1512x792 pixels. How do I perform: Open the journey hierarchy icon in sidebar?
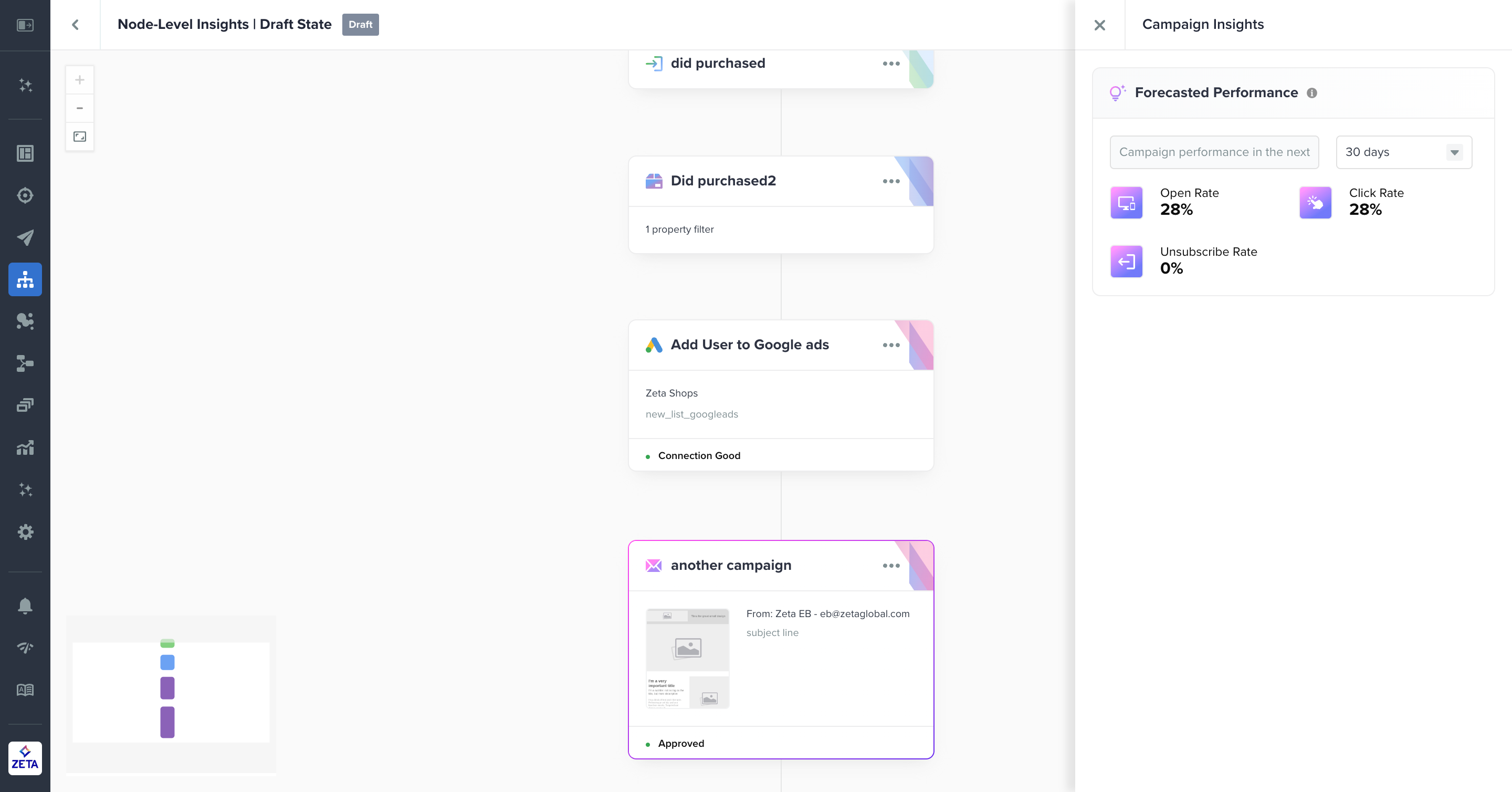25,279
